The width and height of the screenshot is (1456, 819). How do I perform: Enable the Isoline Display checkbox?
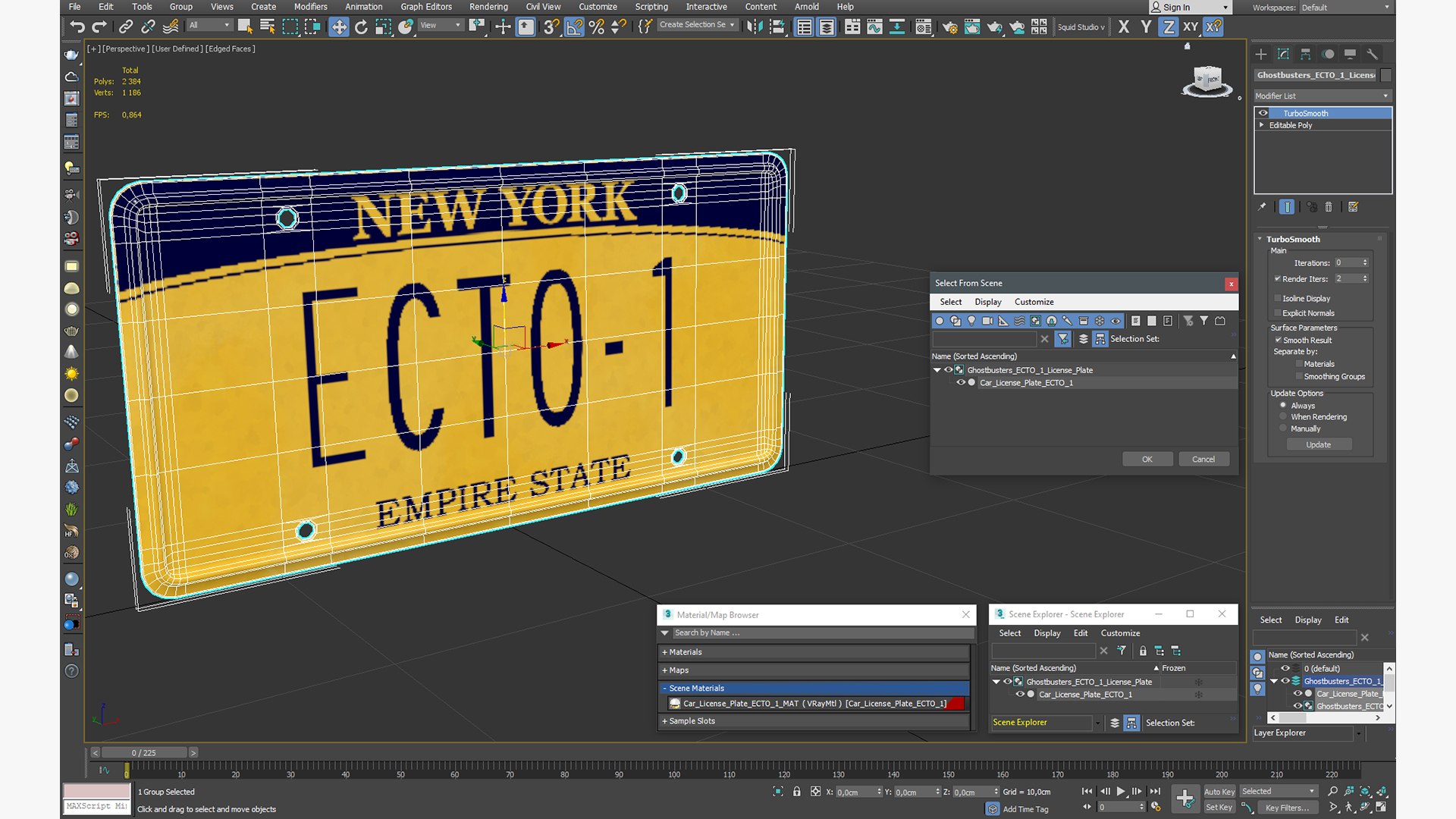point(1278,298)
